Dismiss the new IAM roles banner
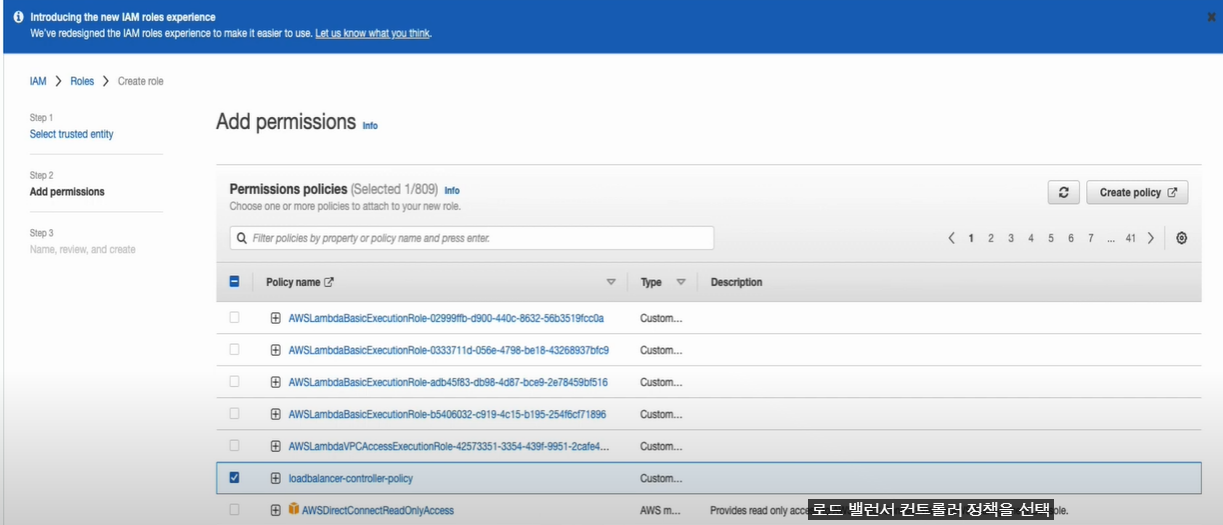The image size is (1223, 525). point(1211,17)
